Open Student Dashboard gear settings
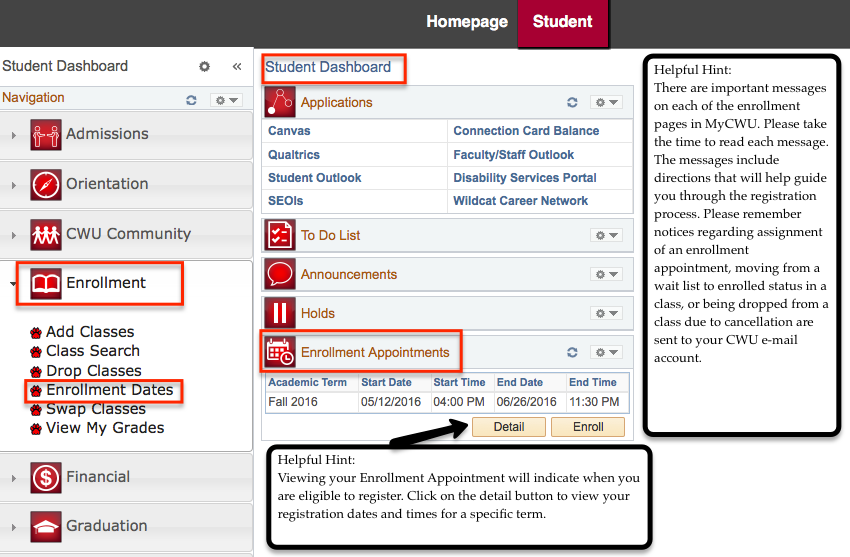 click(205, 66)
